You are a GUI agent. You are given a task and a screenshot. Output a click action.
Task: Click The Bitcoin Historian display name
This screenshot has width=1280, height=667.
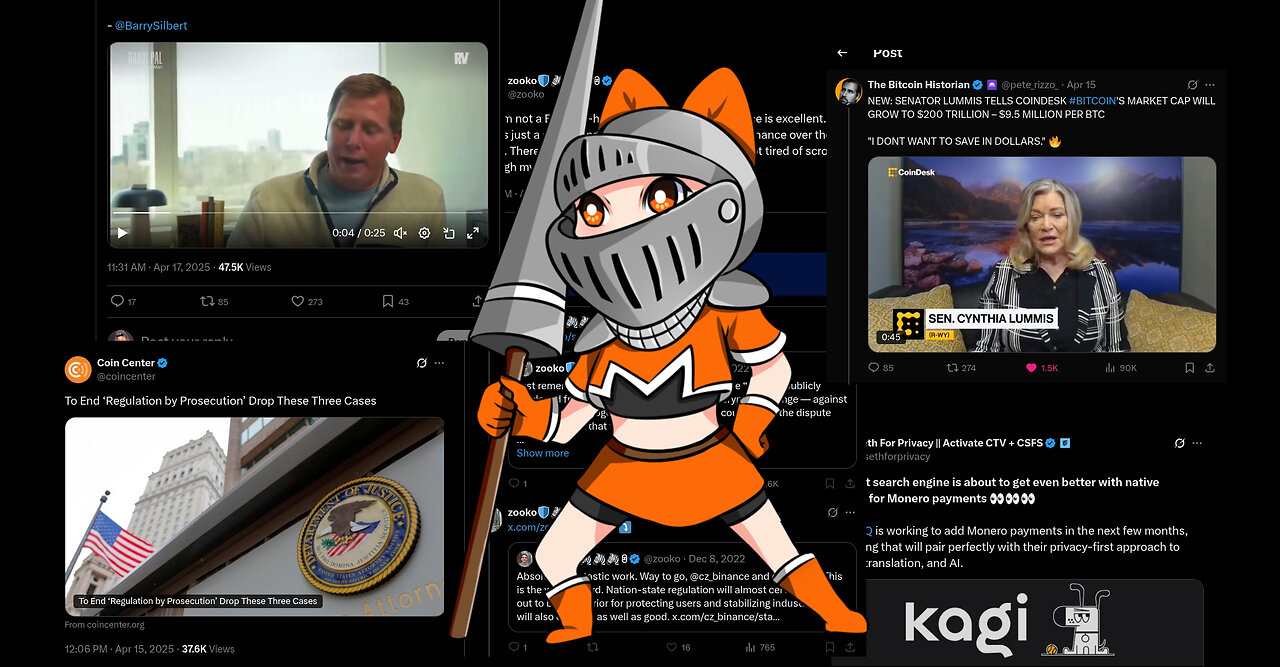(919, 86)
